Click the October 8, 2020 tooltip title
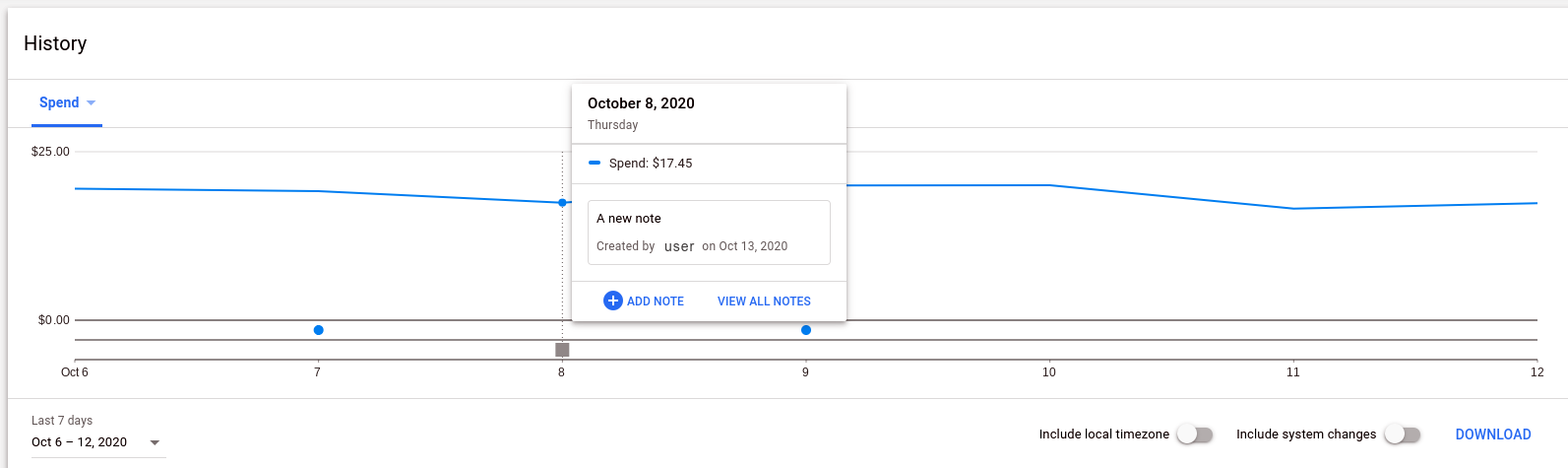Image resolution: width=1568 pixels, height=468 pixels. [641, 103]
